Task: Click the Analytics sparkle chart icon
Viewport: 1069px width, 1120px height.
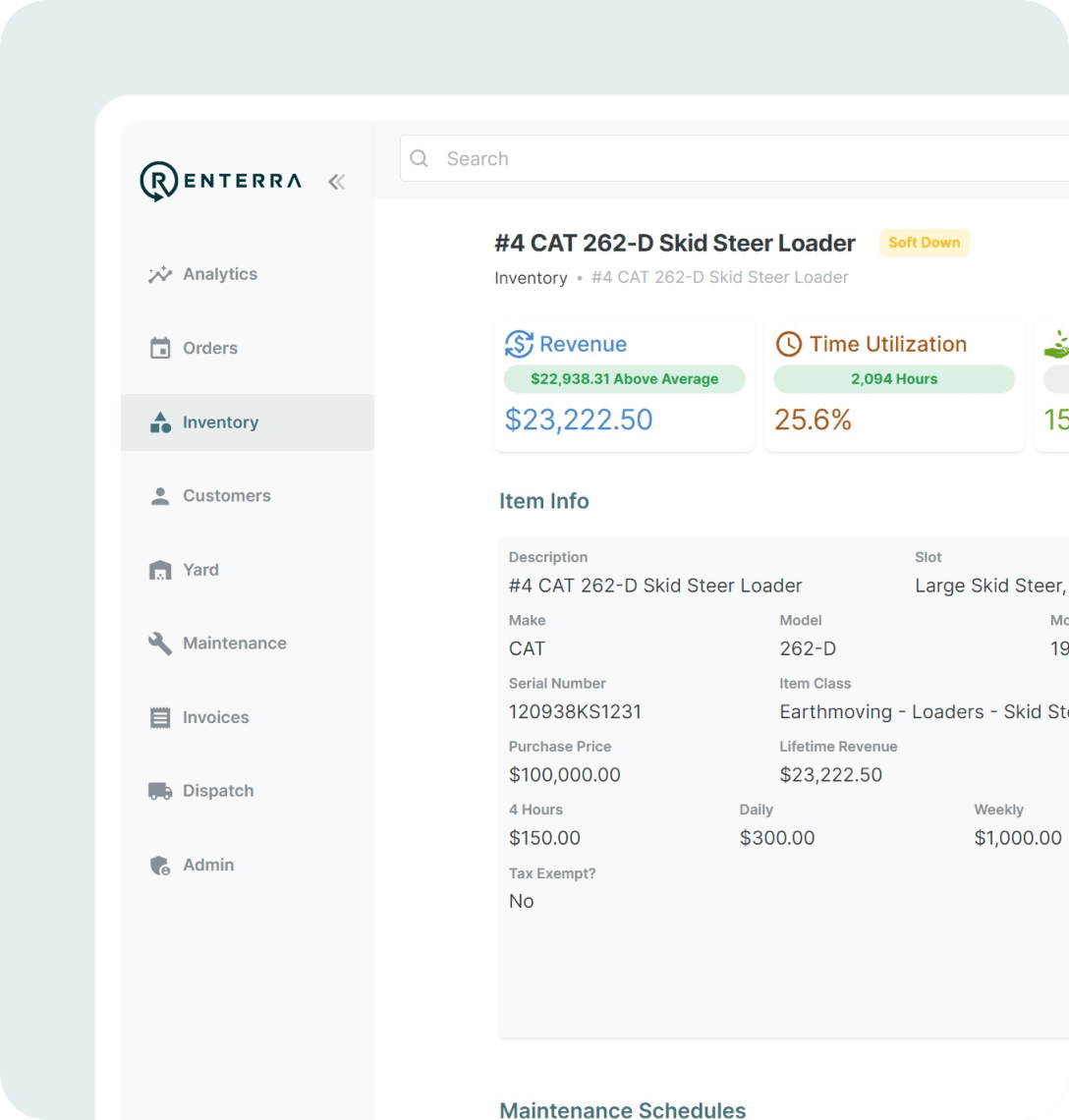Action: click(160, 275)
